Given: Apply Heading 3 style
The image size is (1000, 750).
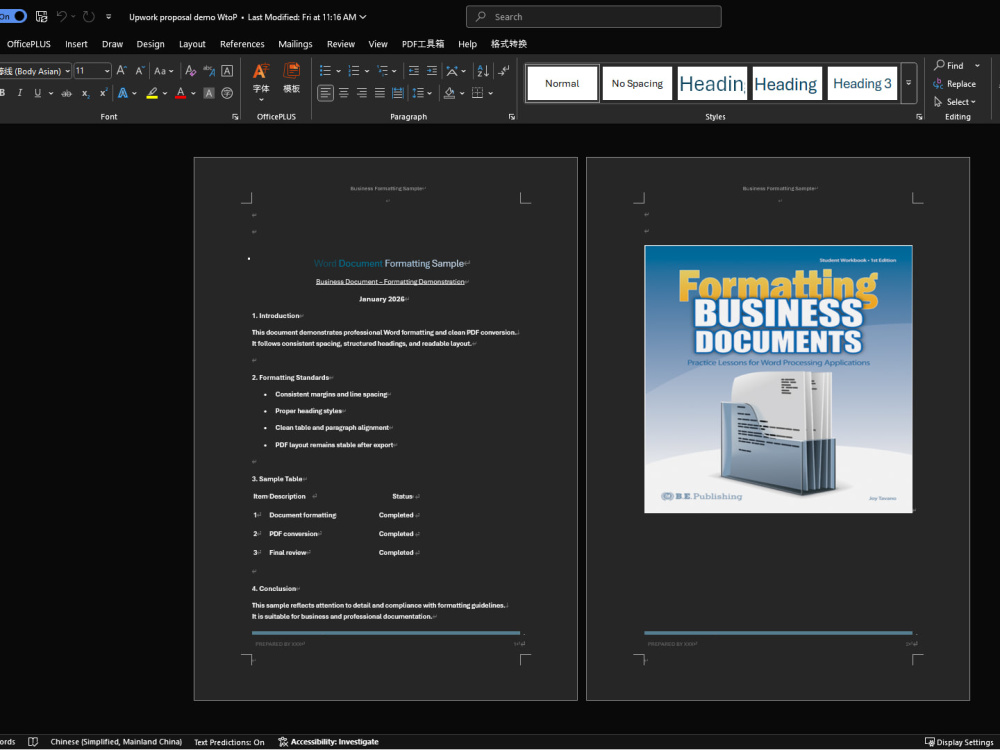Looking at the screenshot, I should pos(862,84).
